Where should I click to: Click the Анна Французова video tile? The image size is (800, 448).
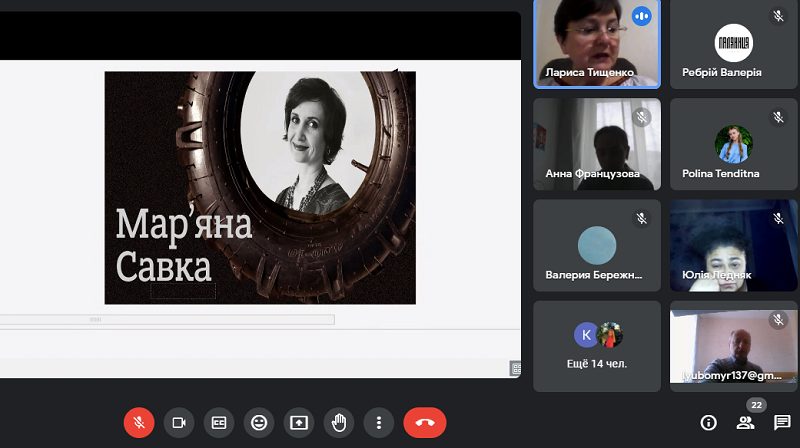click(597, 144)
